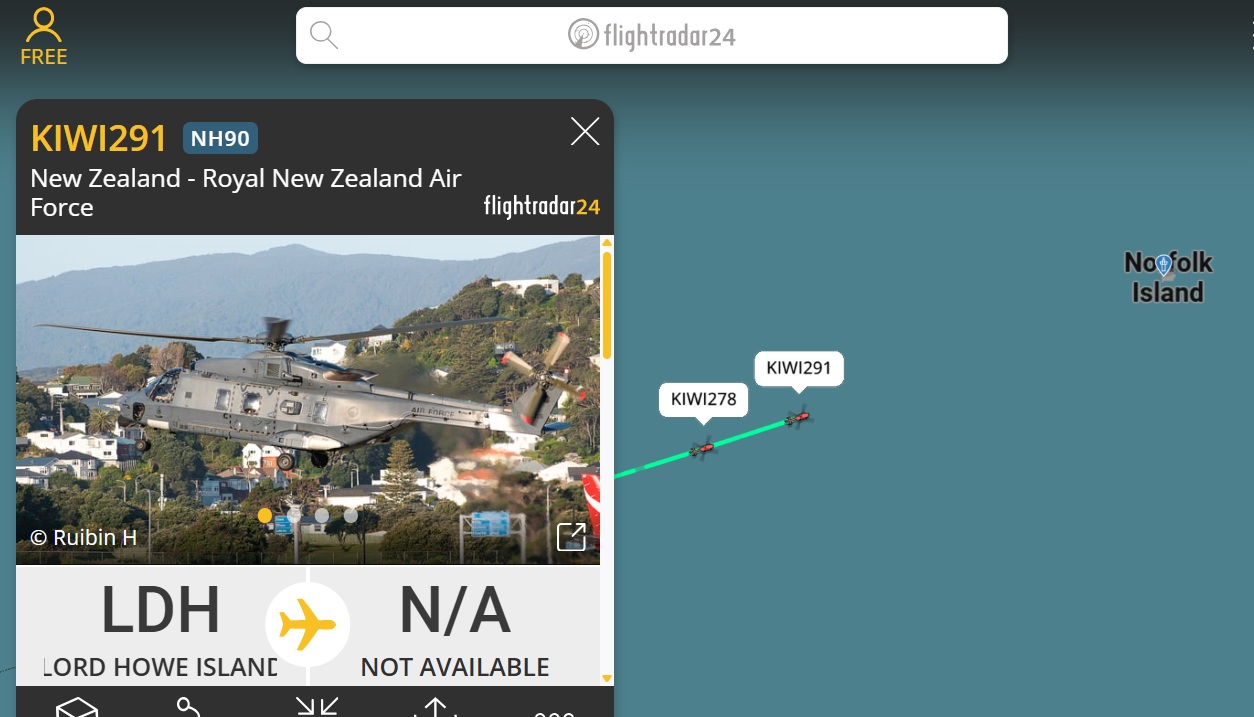
Task: Select the fourth photo carousel dot
Action: tap(351, 516)
